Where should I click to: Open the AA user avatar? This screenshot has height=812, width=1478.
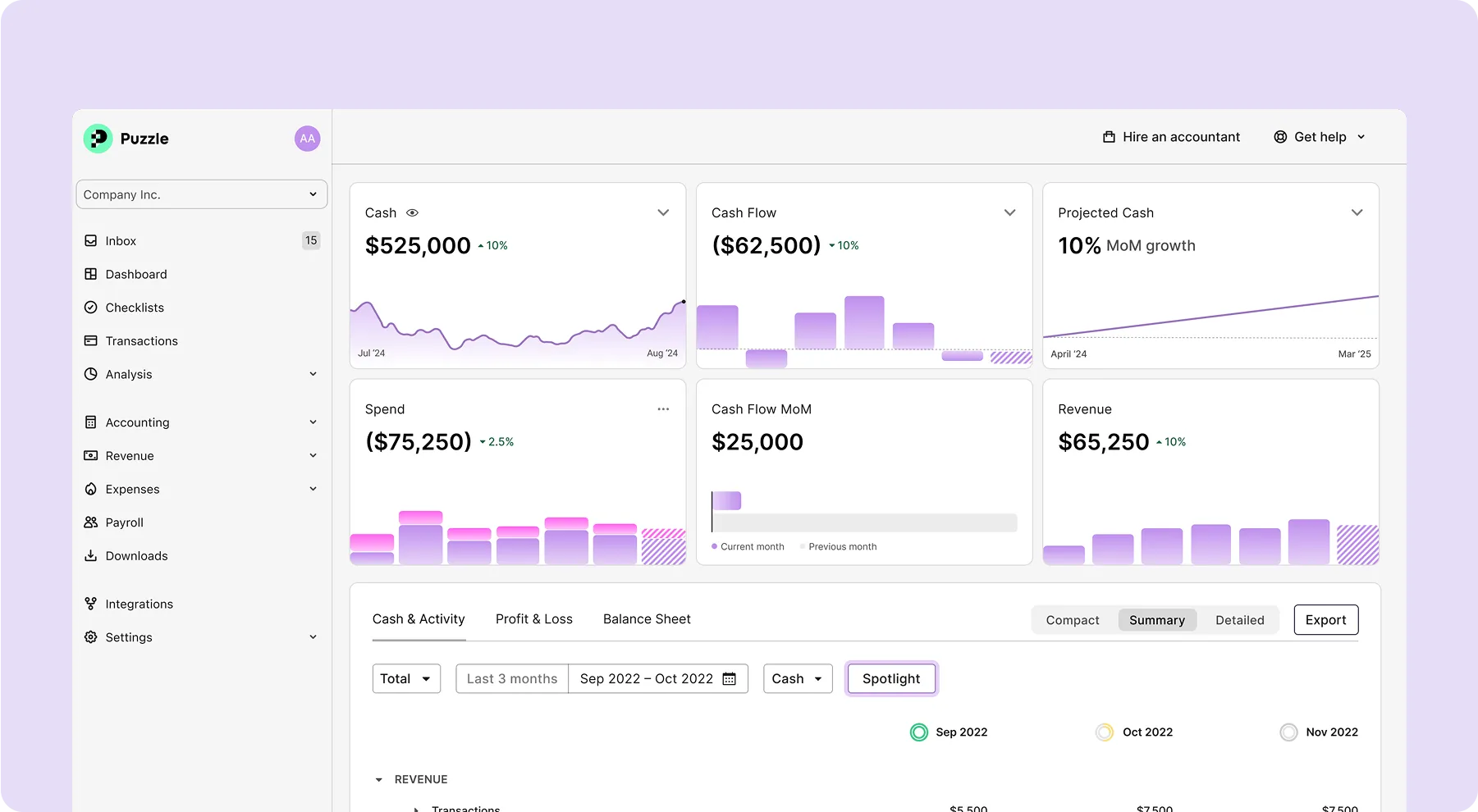pos(307,139)
